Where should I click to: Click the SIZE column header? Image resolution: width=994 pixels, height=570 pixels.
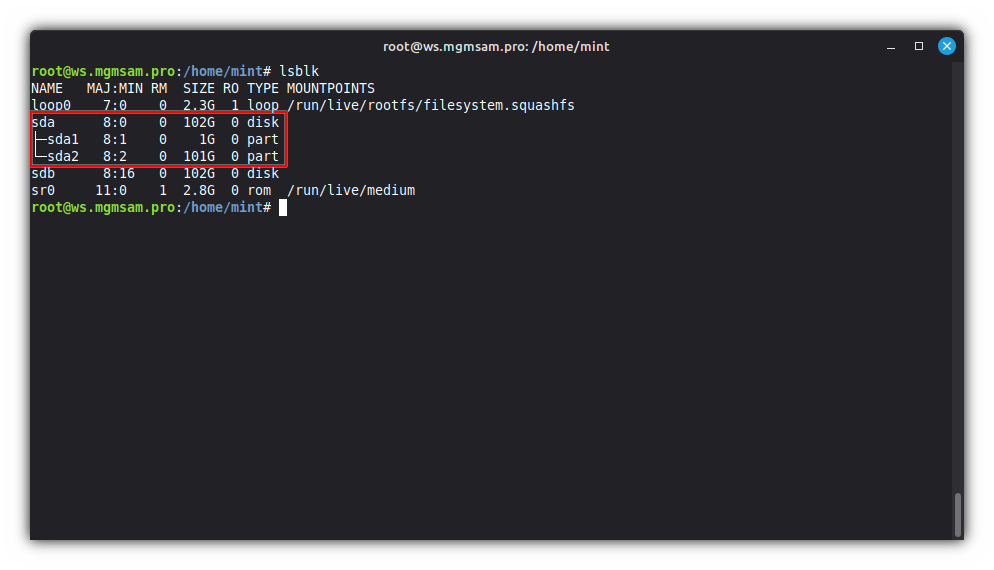tap(198, 88)
